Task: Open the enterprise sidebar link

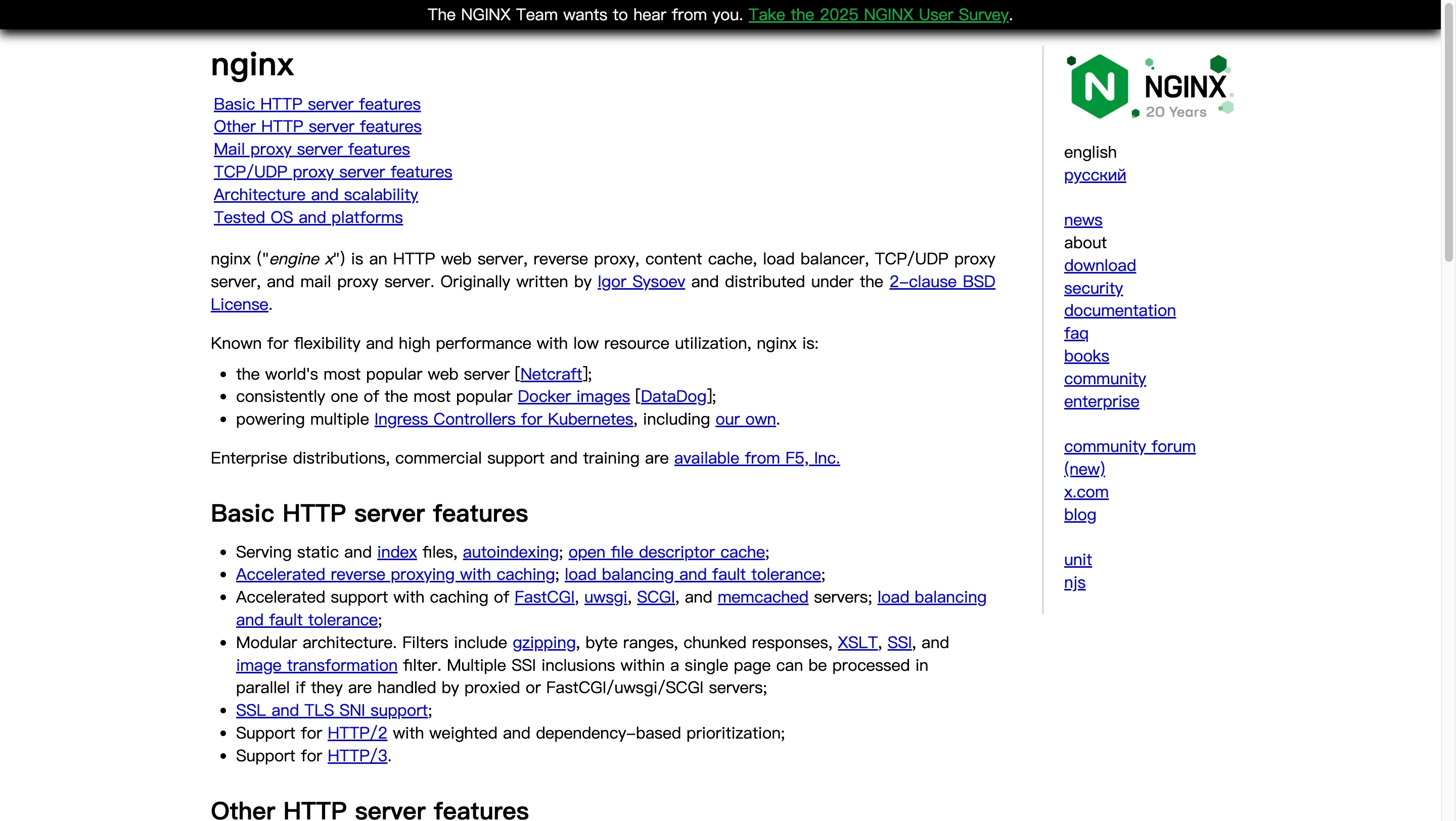Action: [1102, 402]
